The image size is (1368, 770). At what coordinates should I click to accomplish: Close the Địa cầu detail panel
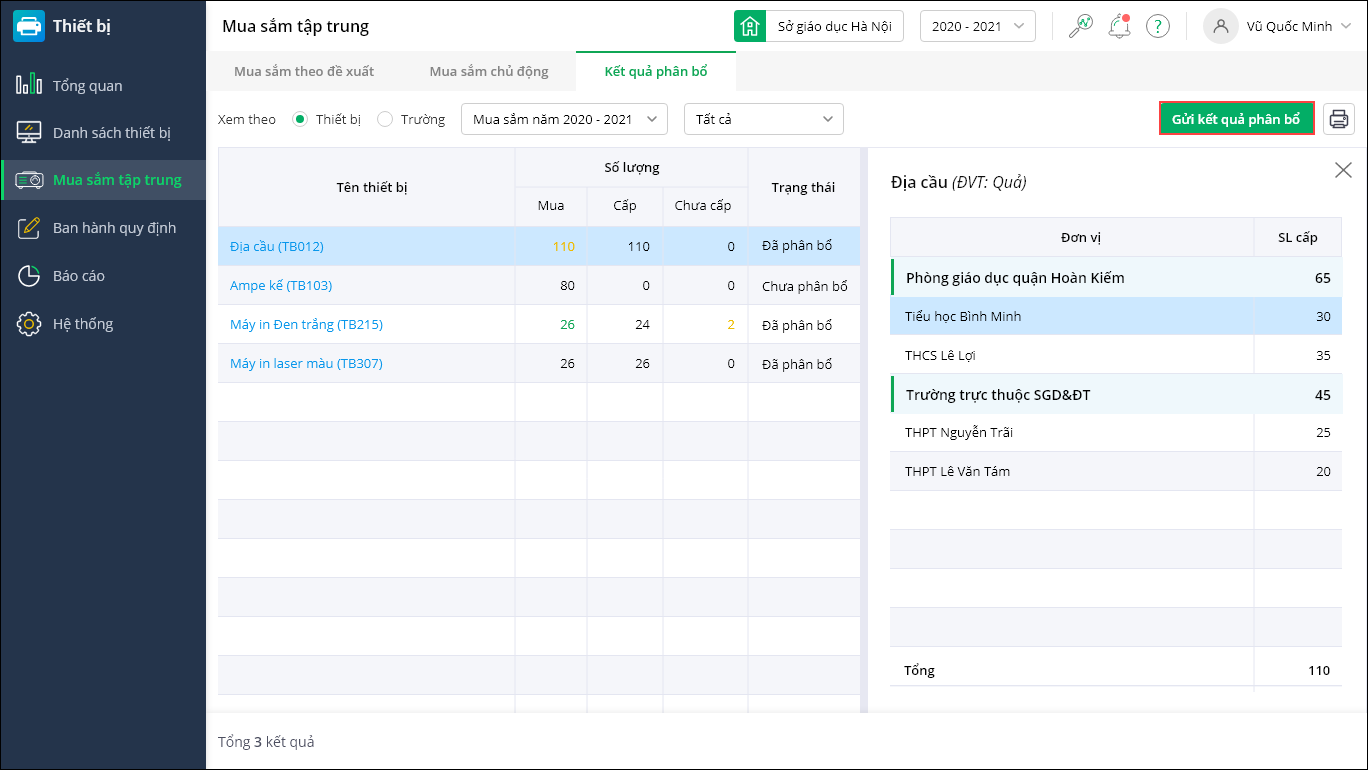pos(1343,170)
